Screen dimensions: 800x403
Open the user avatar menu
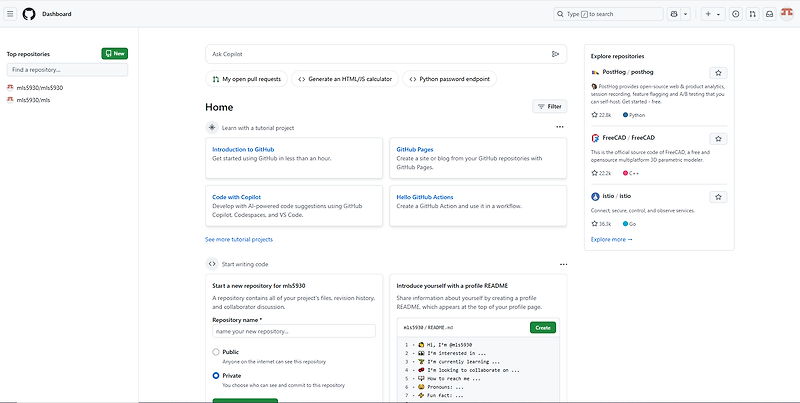tap(787, 14)
